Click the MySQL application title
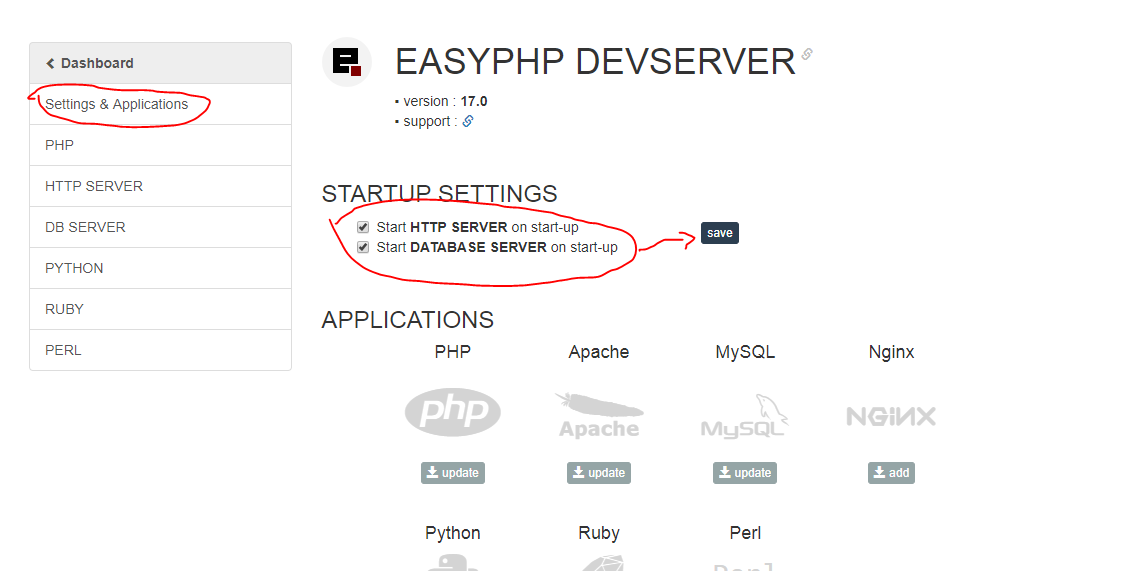Screen dimensions: 1123x571 pyautogui.click(x=745, y=352)
